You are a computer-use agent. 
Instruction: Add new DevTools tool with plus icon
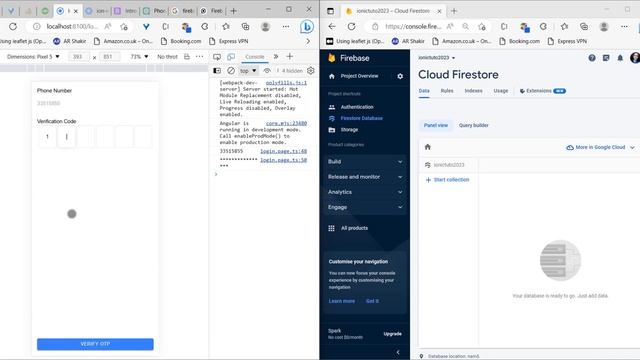coord(289,57)
